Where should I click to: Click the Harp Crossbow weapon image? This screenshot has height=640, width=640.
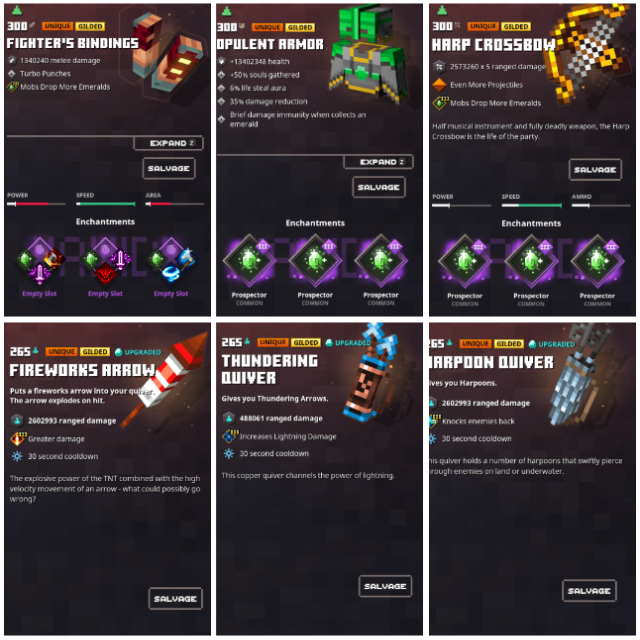point(591,53)
